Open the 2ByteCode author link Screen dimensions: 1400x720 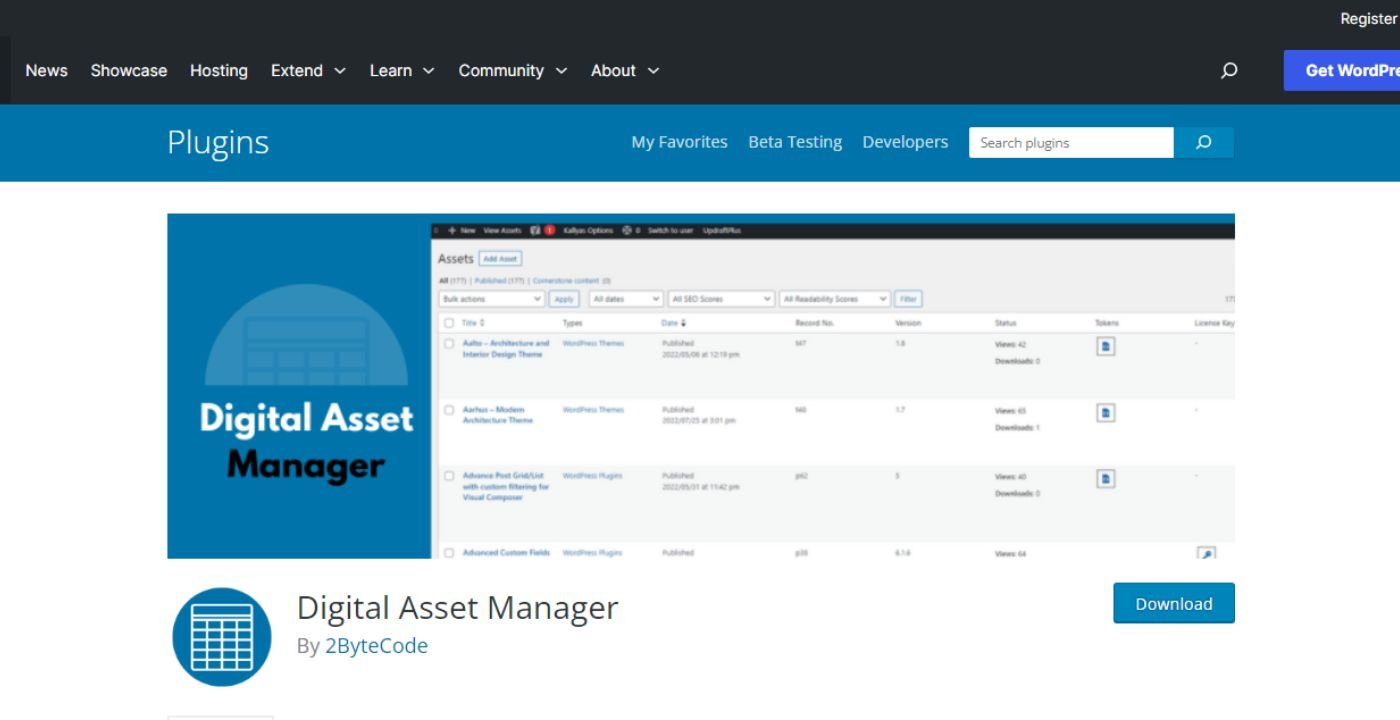(x=376, y=646)
